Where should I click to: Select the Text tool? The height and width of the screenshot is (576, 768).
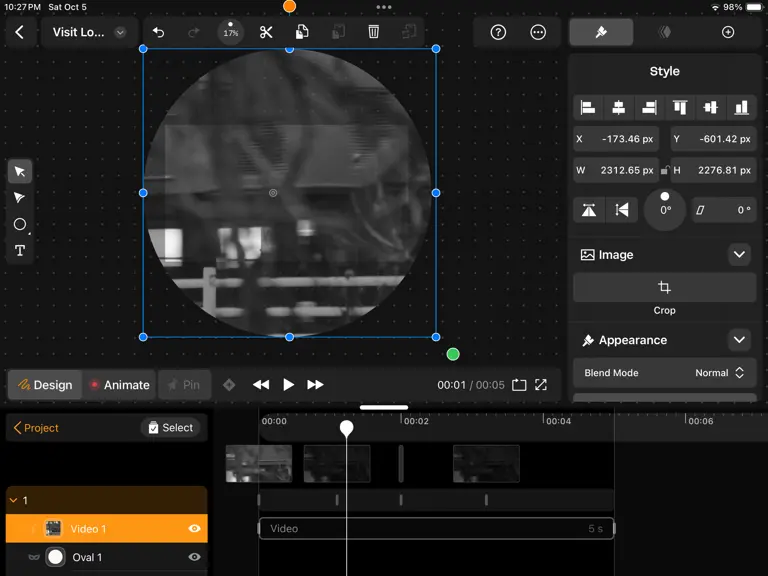[x=20, y=251]
